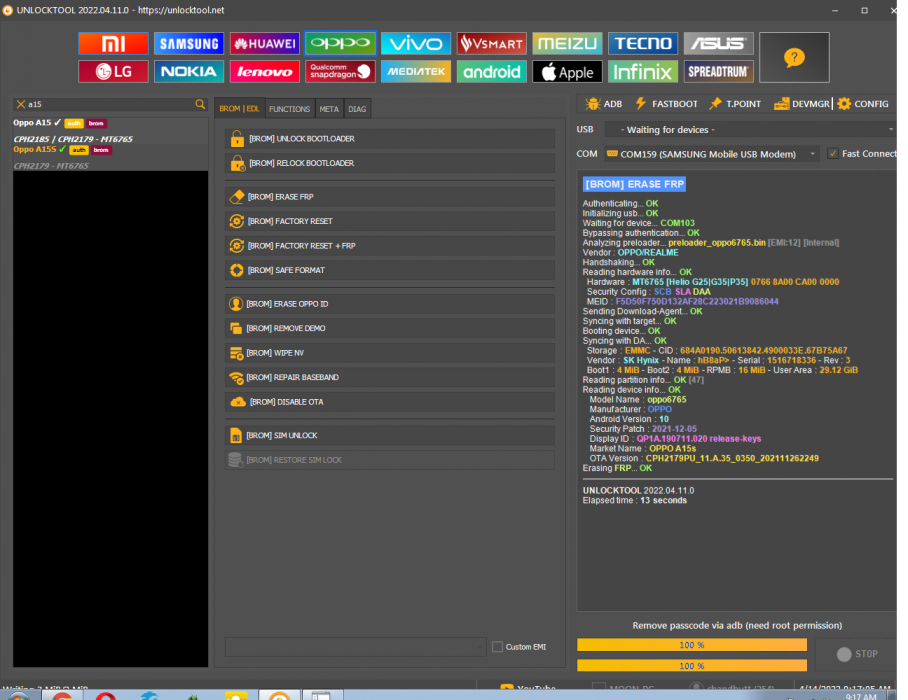
Task: Click the 'Erasing FRP... OK' log line
Action: pyautogui.click(x=617, y=468)
